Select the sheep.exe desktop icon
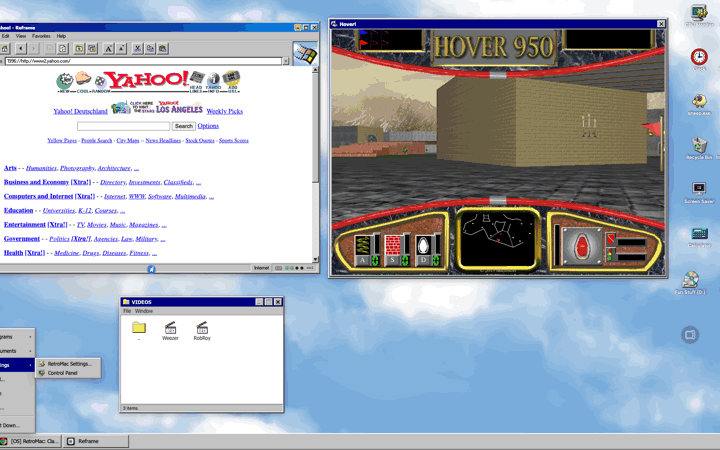The height and width of the screenshot is (450, 720). [699, 105]
